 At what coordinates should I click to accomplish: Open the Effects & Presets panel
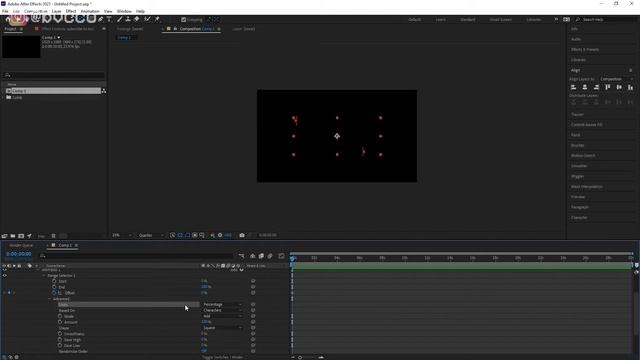[x=585, y=49]
